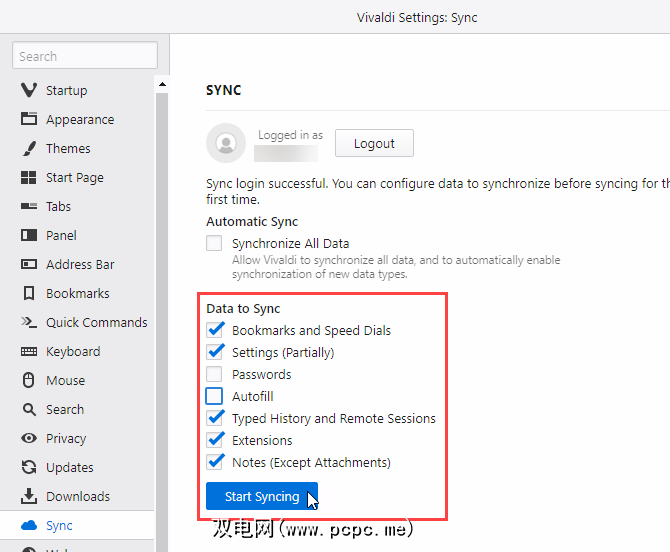670x552 pixels.
Task: Switch to Tabs settings
Action: (x=59, y=207)
